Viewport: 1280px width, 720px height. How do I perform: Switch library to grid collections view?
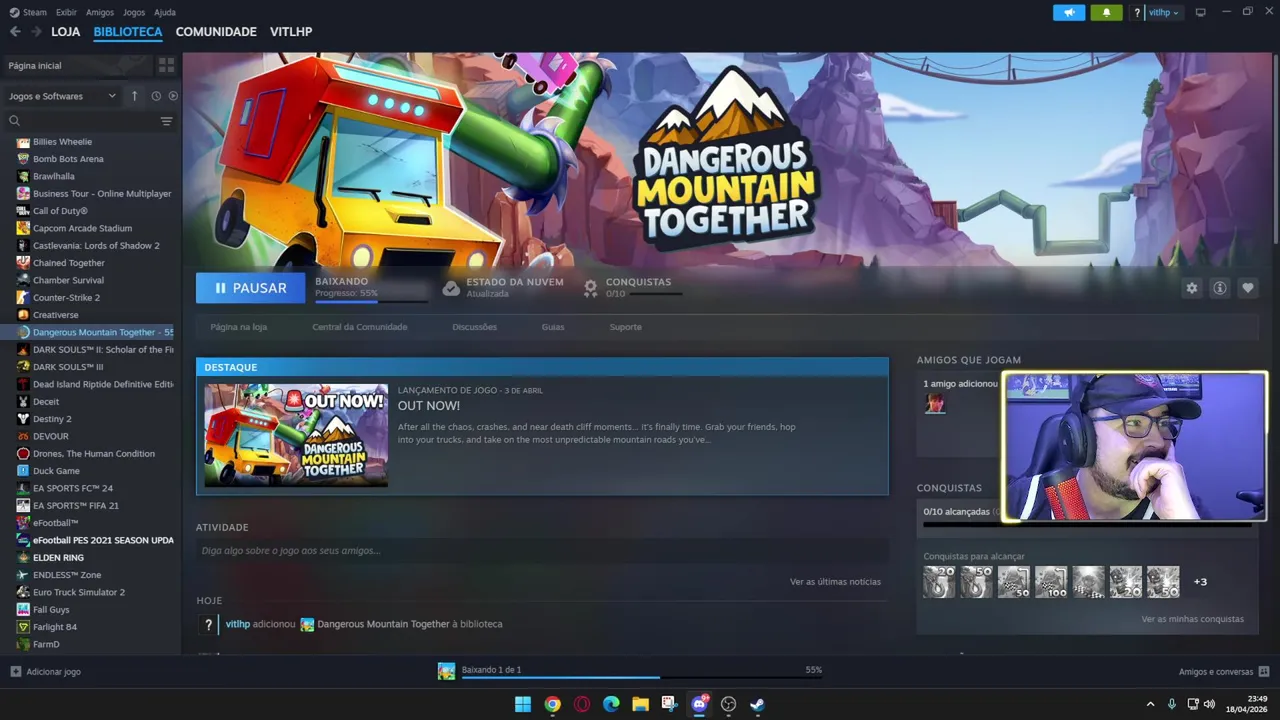[x=166, y=65]
